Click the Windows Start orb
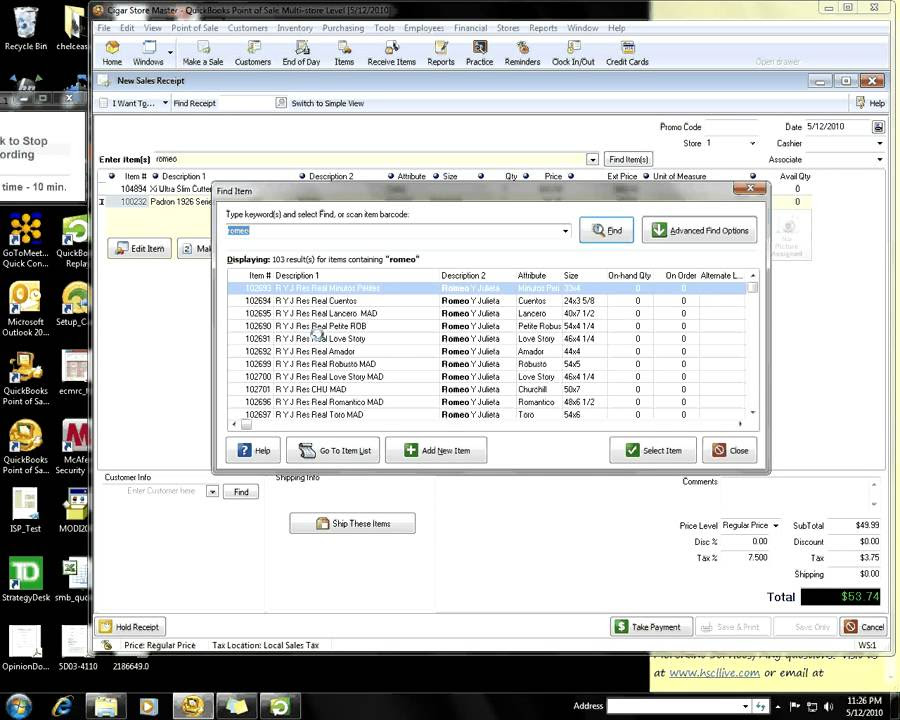The width and height of the screenshot is (900, 720). click(18, 706)
